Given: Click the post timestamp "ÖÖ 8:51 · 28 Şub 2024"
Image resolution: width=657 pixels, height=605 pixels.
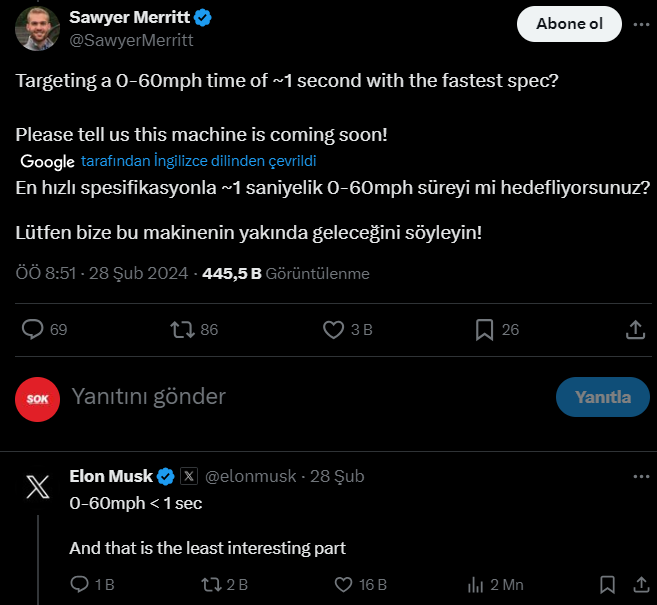Looking at the screenshot, I should (x=102, y=273).
